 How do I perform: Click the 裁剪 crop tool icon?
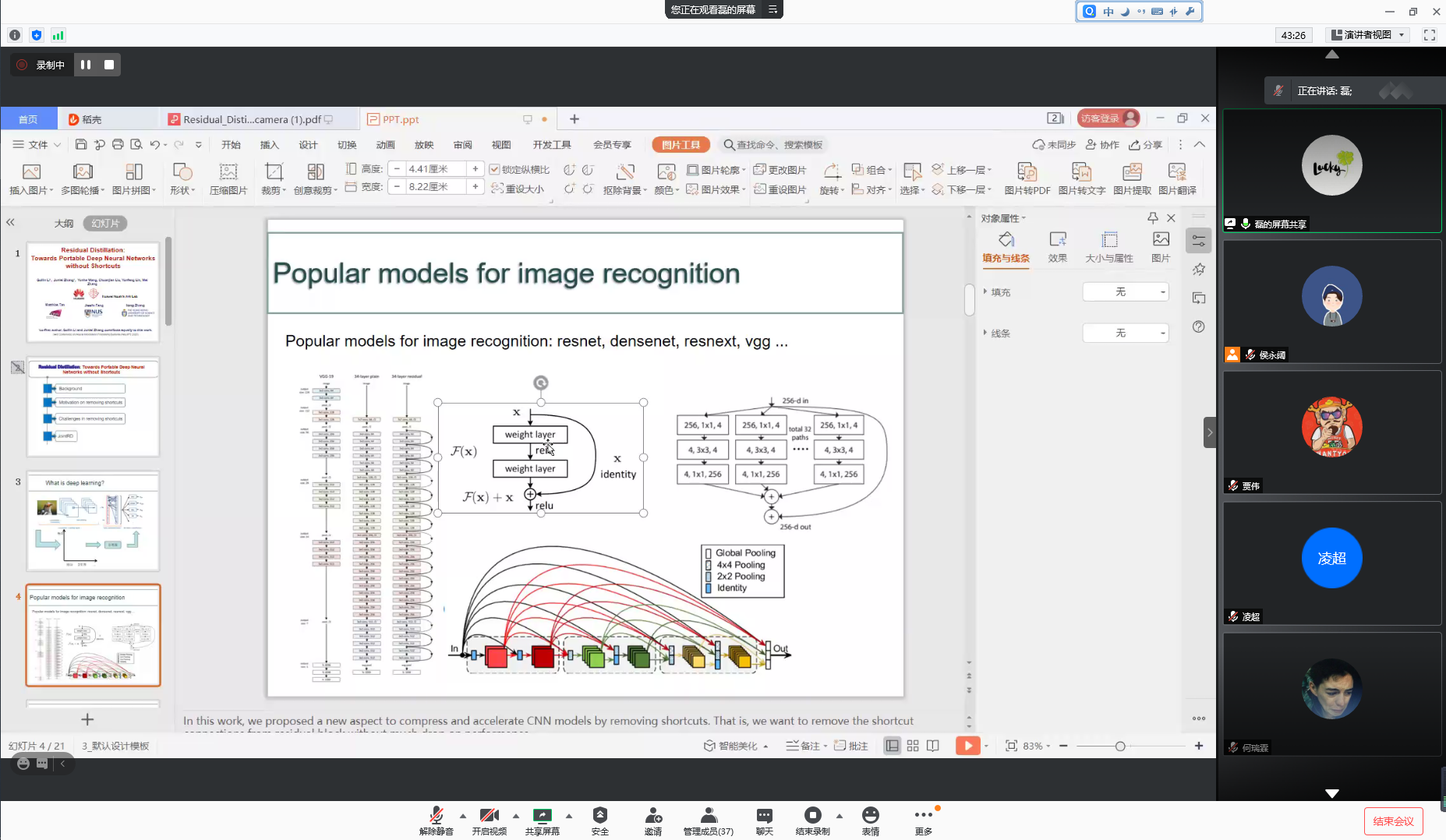click(x=273, y=172)
